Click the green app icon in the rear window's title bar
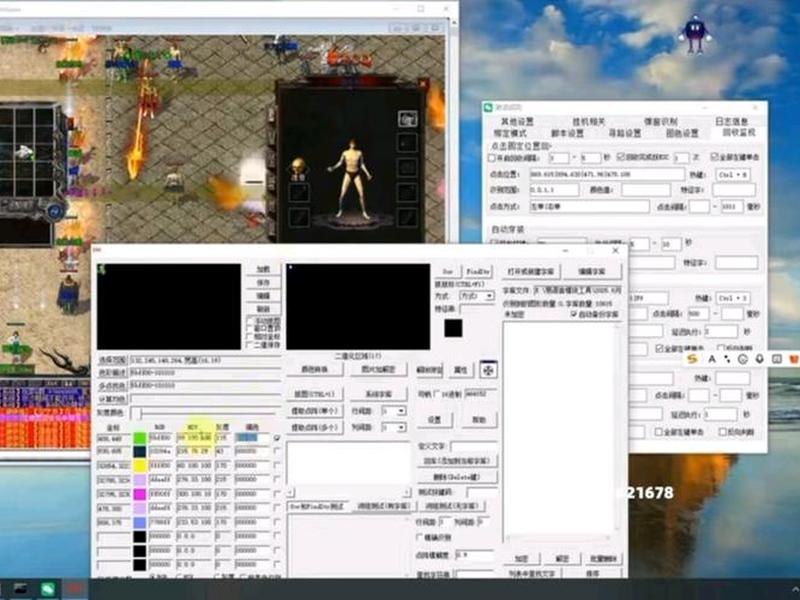The height and width of the screenshot is (600, 800). click(489, 107)
